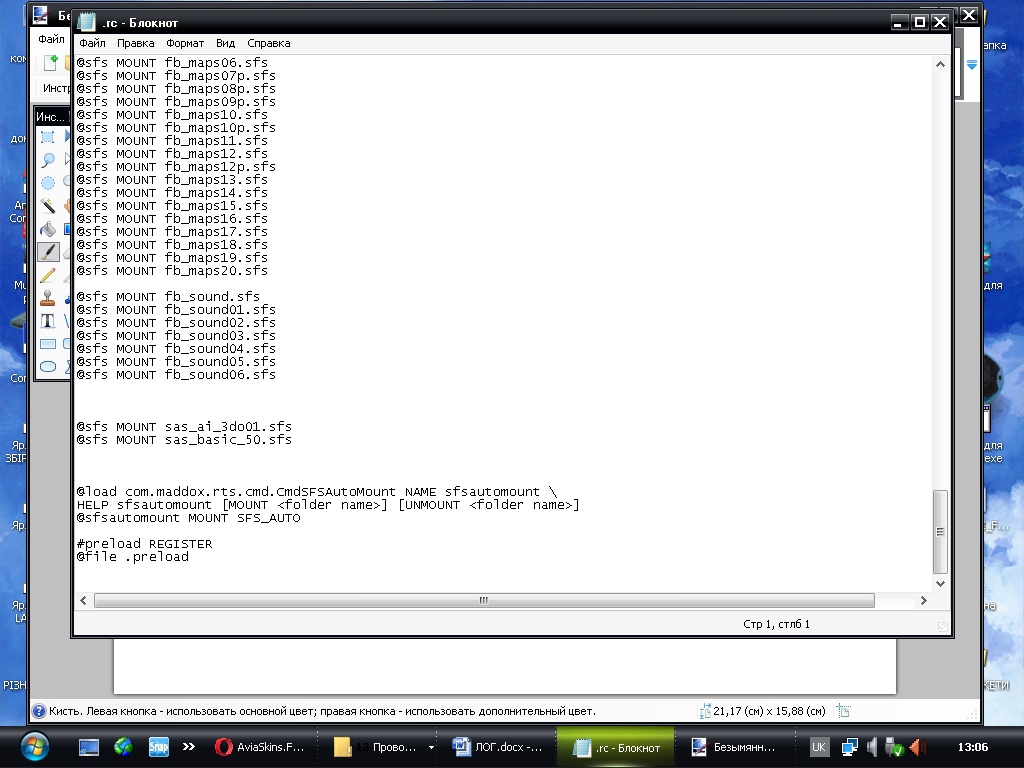1024x768 pixels.
Task: Select the Rectangle Select tool in Paint.NET
Action: [48, 137]
